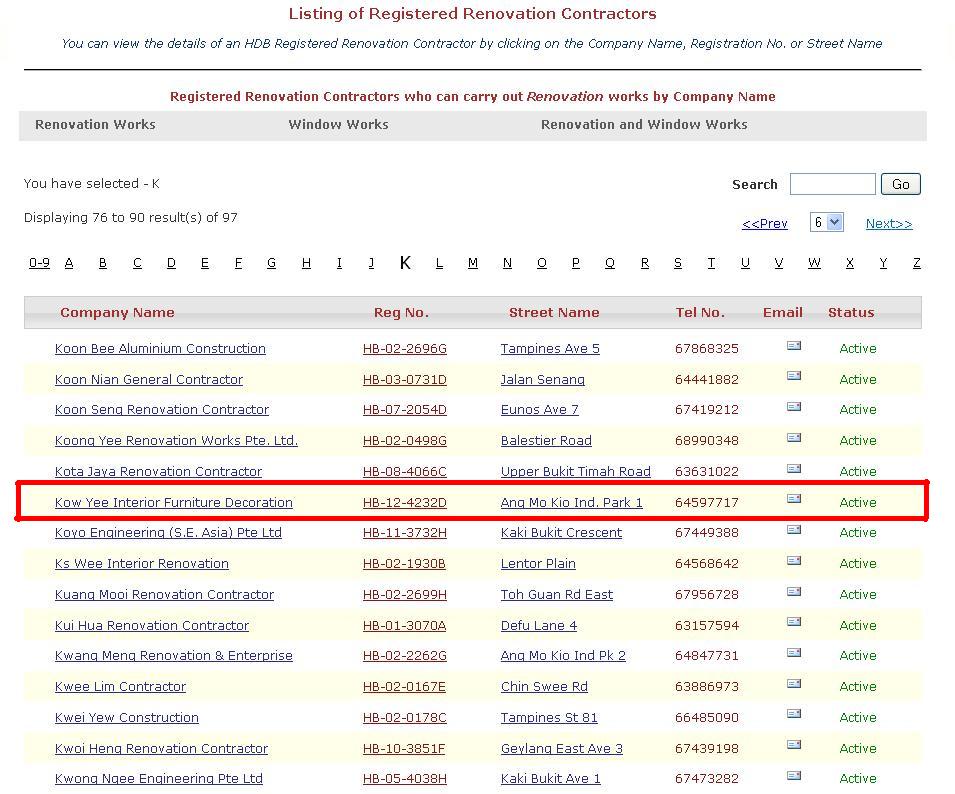Image resolution: width=955 pixels, height=794 pixels.
Task: Focus the Search input field
Action: 832,184
